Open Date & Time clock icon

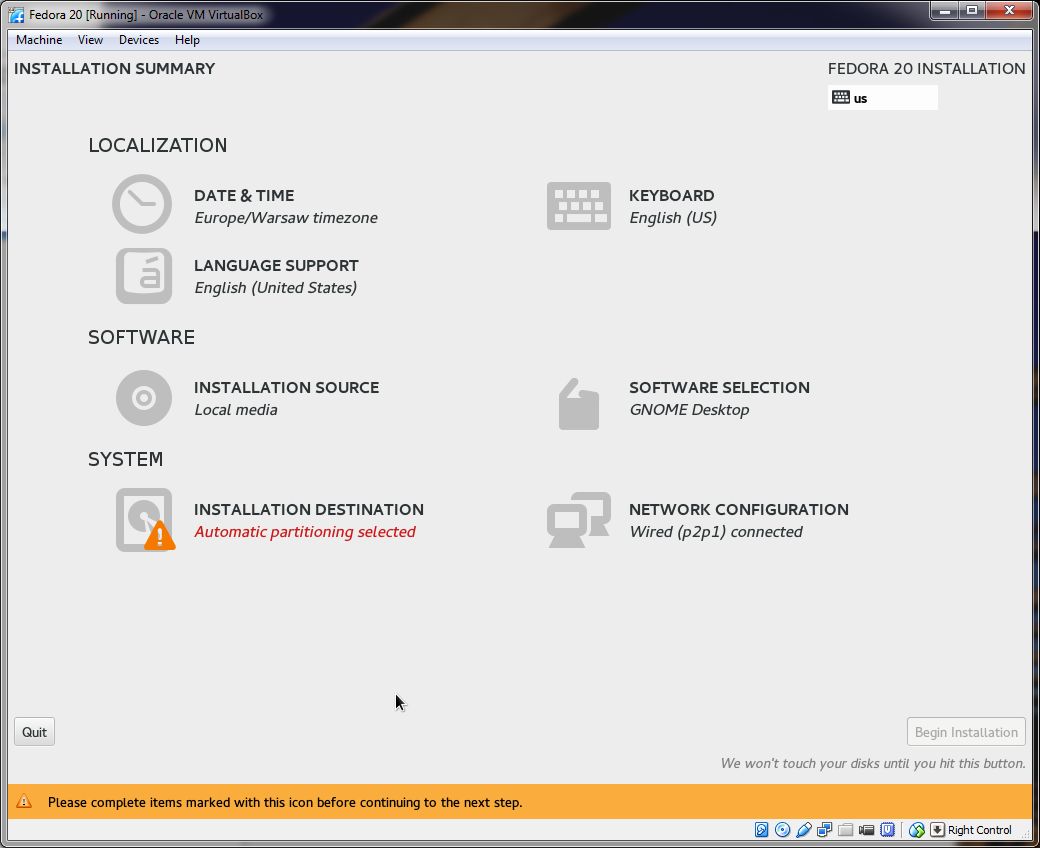click(142, 204)
